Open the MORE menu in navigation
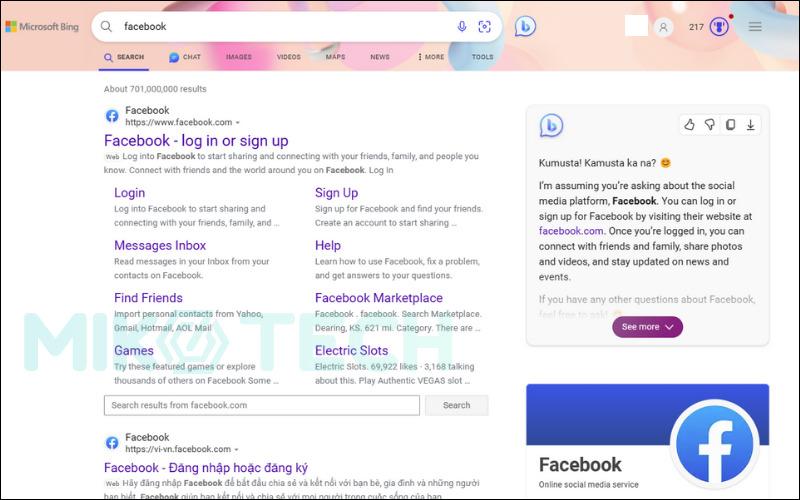The height and width of the screenshot is (500, 800). click(431, 57)
